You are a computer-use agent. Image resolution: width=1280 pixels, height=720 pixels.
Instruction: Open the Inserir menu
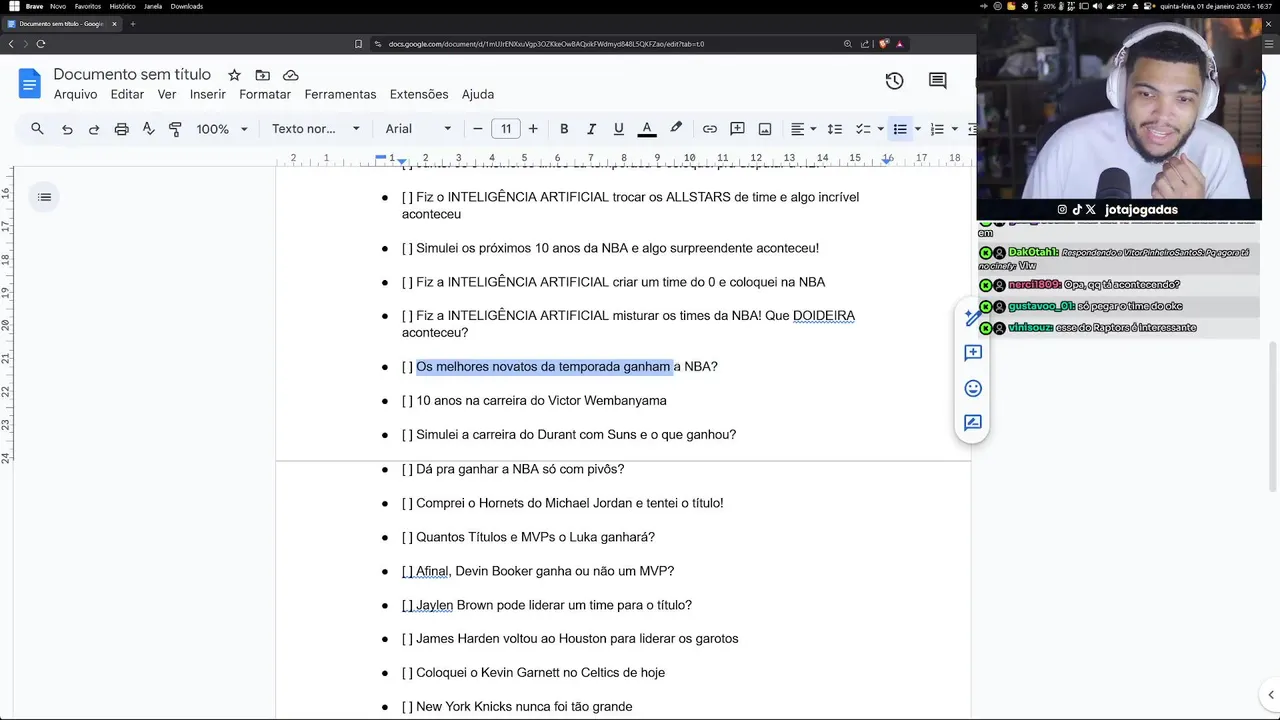tap(208, 94)
